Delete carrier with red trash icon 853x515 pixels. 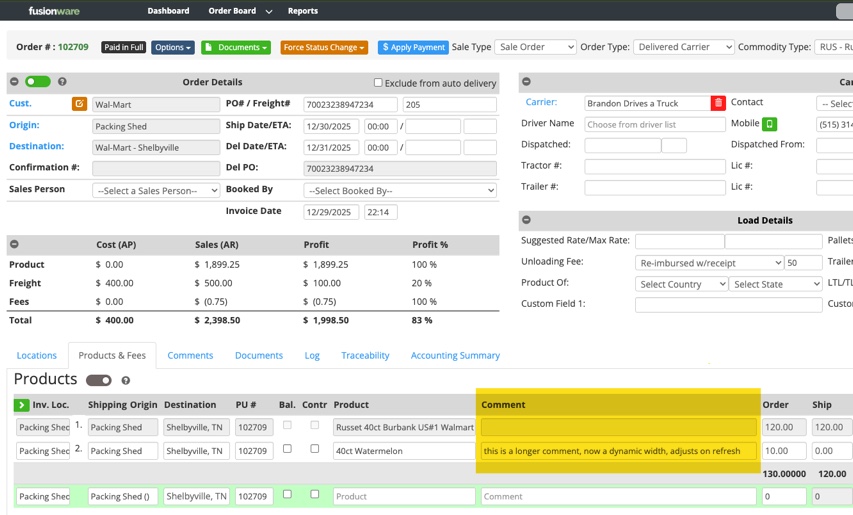pos(718,103)
